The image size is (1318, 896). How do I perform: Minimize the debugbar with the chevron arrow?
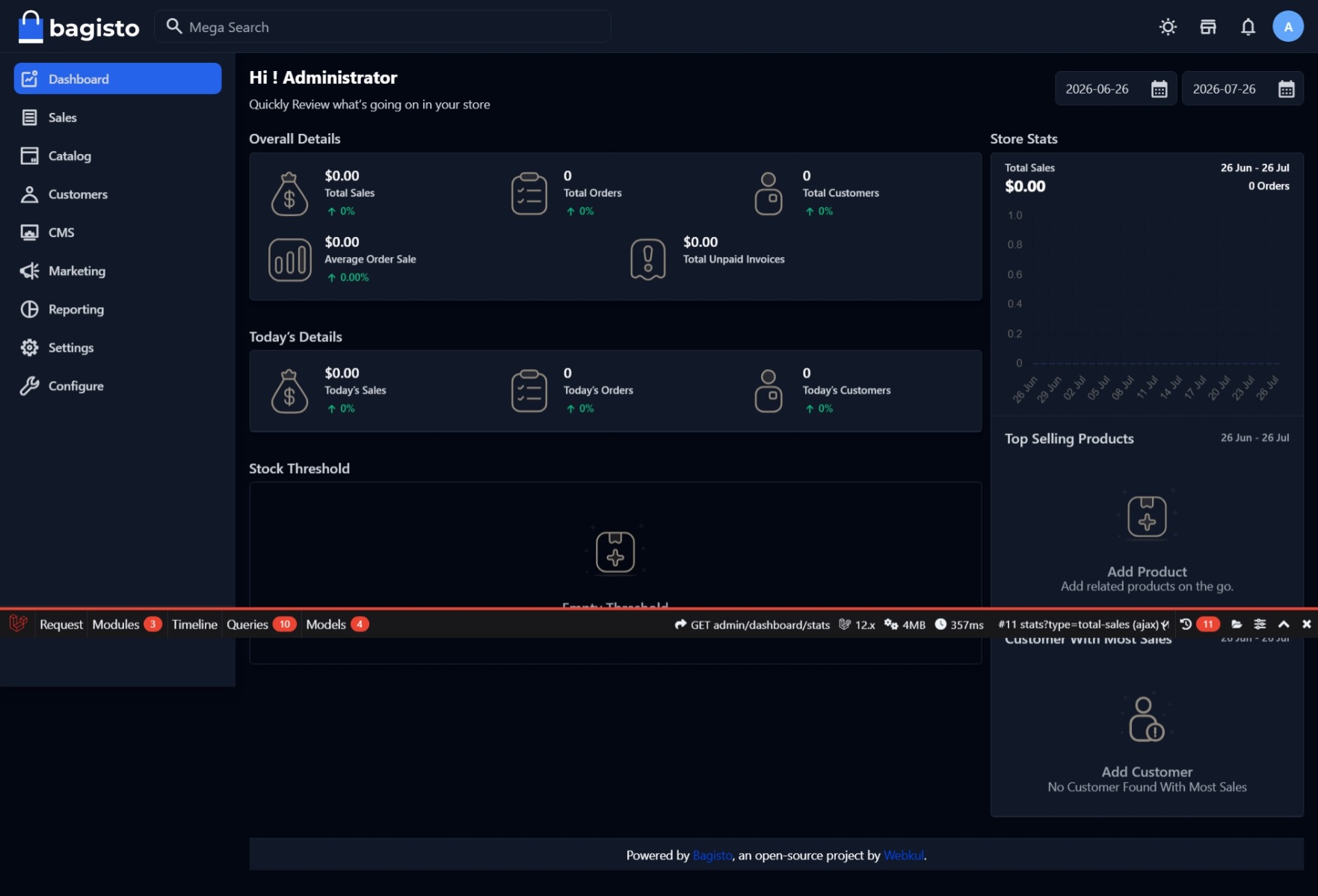(x=1284, y=624)
